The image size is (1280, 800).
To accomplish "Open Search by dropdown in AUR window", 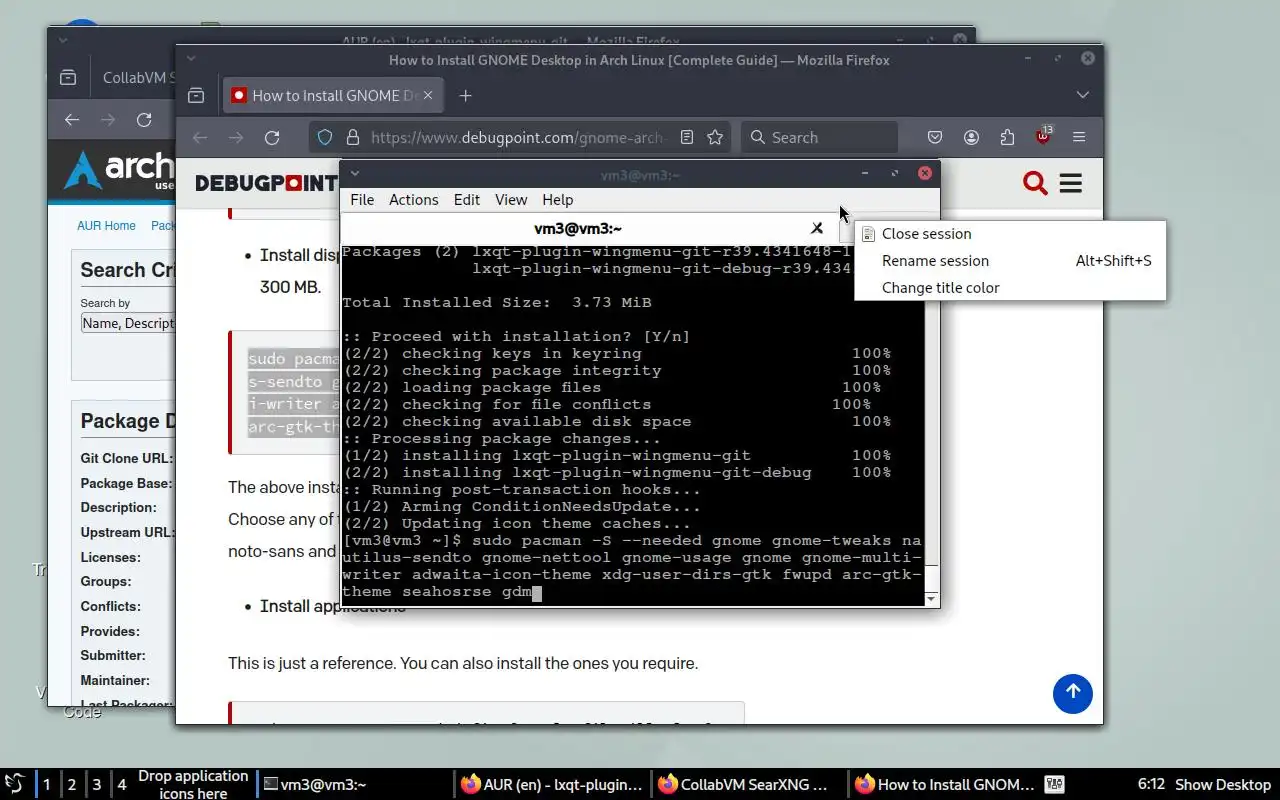I will coord(128,323).
